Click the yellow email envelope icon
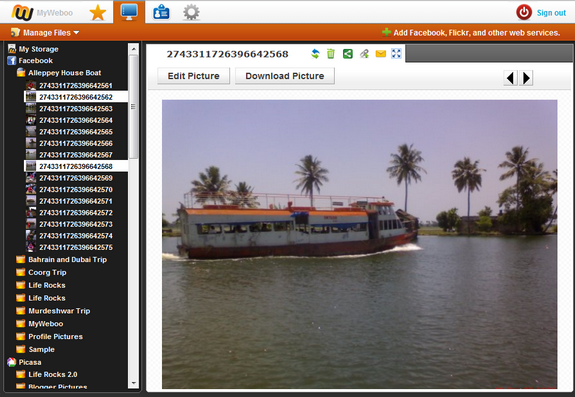Viewport: 575px width, 397px height. [381, 54]
